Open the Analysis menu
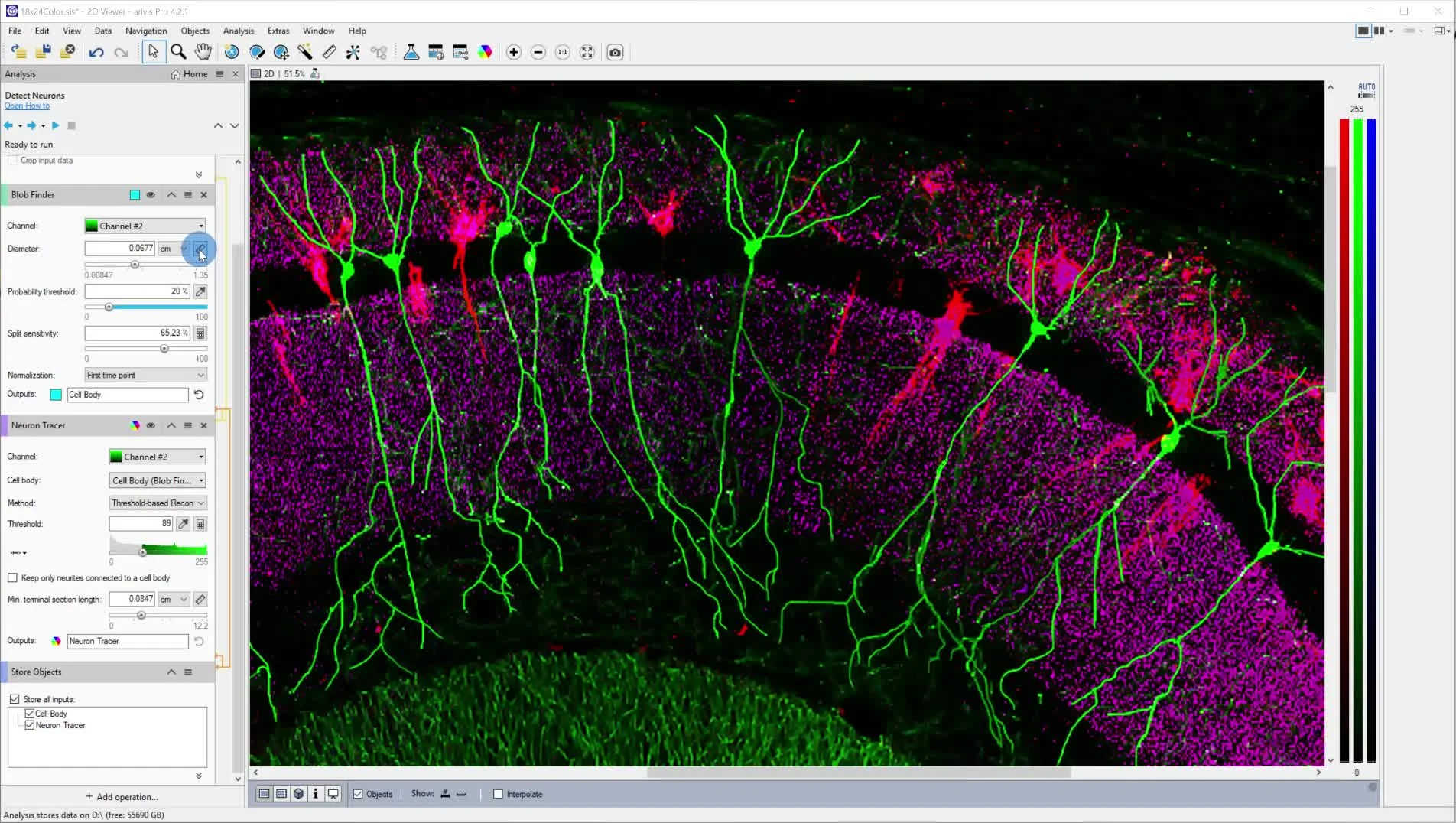Viewport: 1456px width, 823px height. (239, 31)
